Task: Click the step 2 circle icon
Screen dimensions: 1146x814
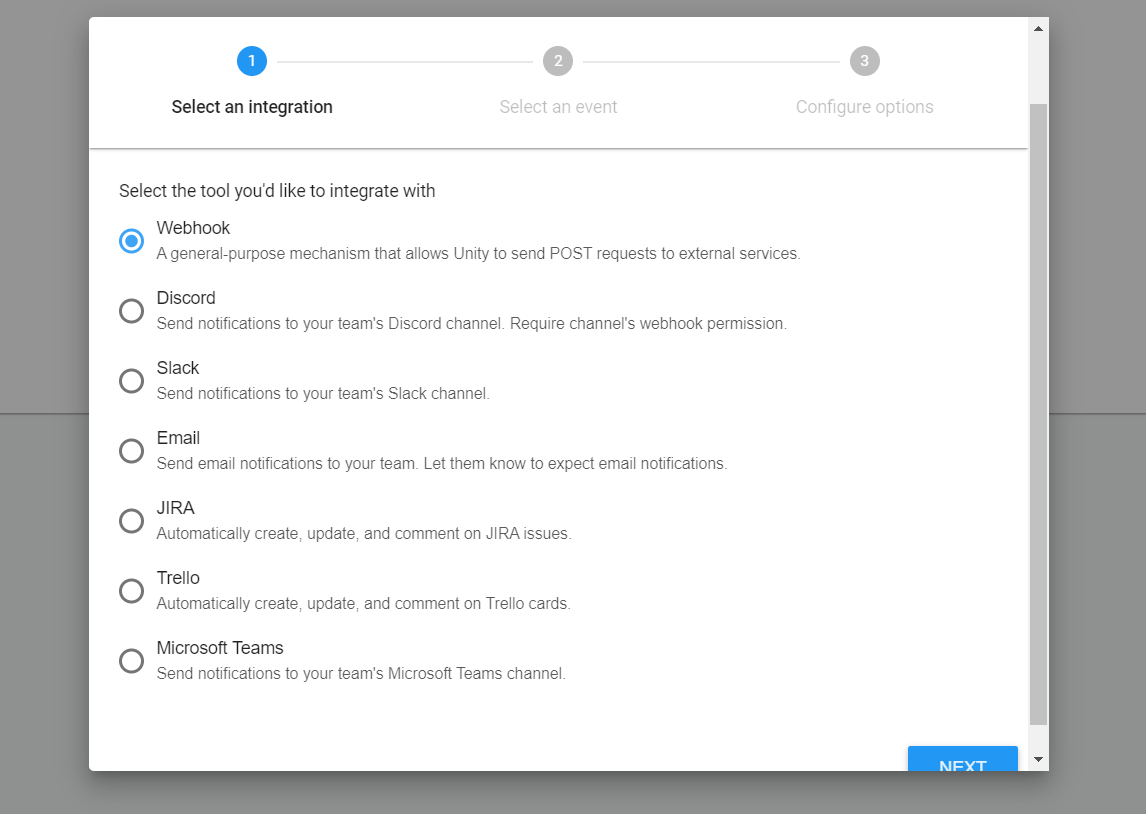Action: (558, 61)
